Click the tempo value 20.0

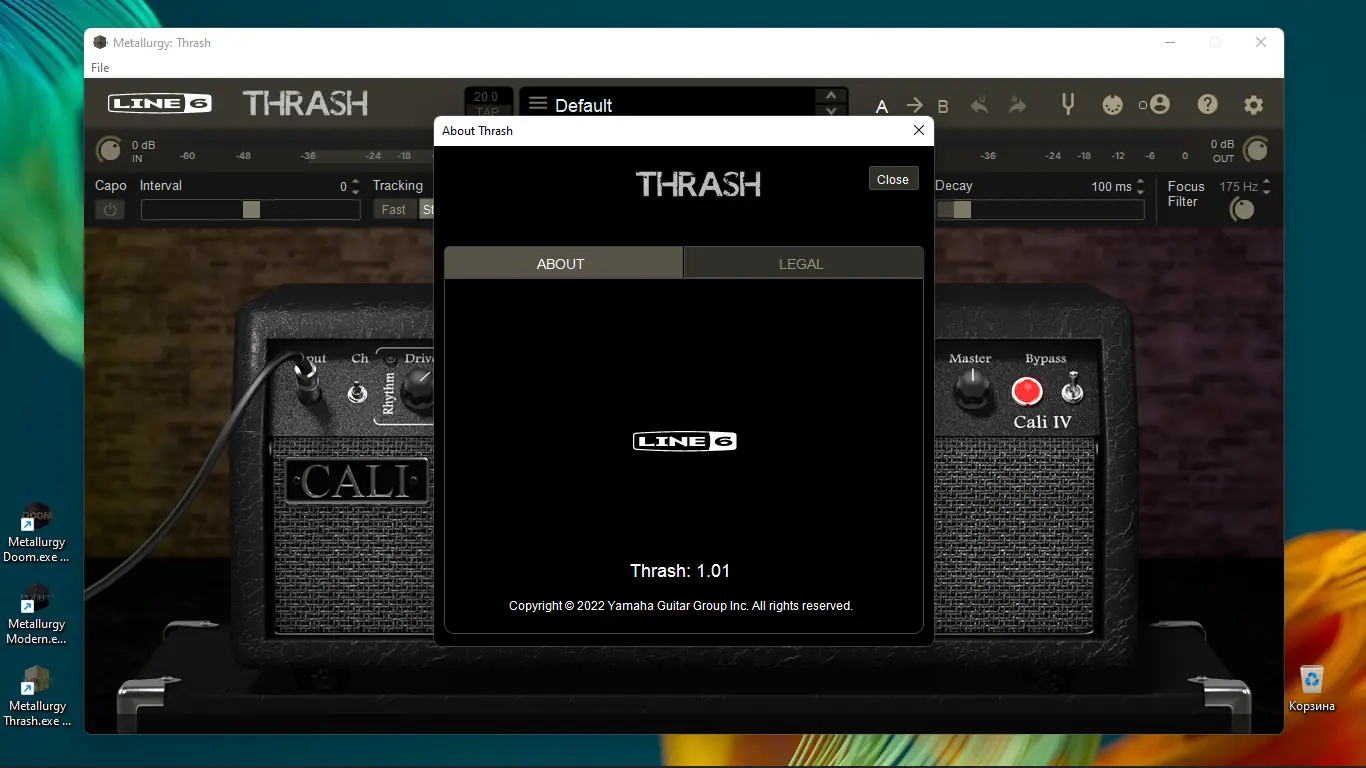click(486, 97)
